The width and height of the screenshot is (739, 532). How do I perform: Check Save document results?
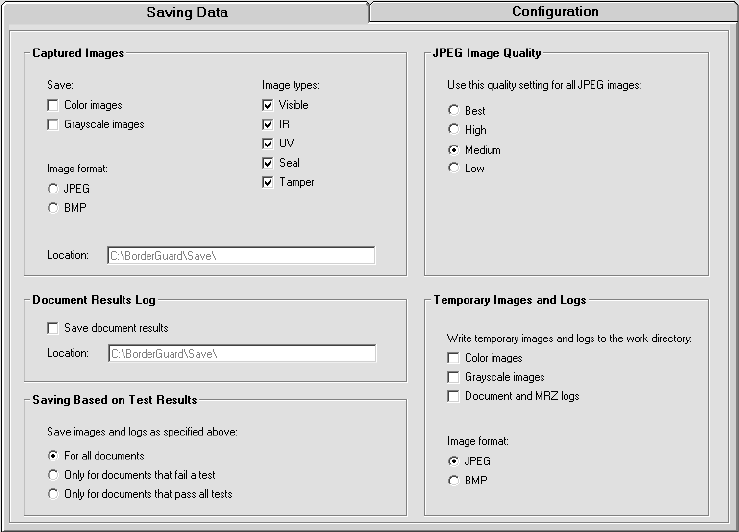tap(53, 328)
